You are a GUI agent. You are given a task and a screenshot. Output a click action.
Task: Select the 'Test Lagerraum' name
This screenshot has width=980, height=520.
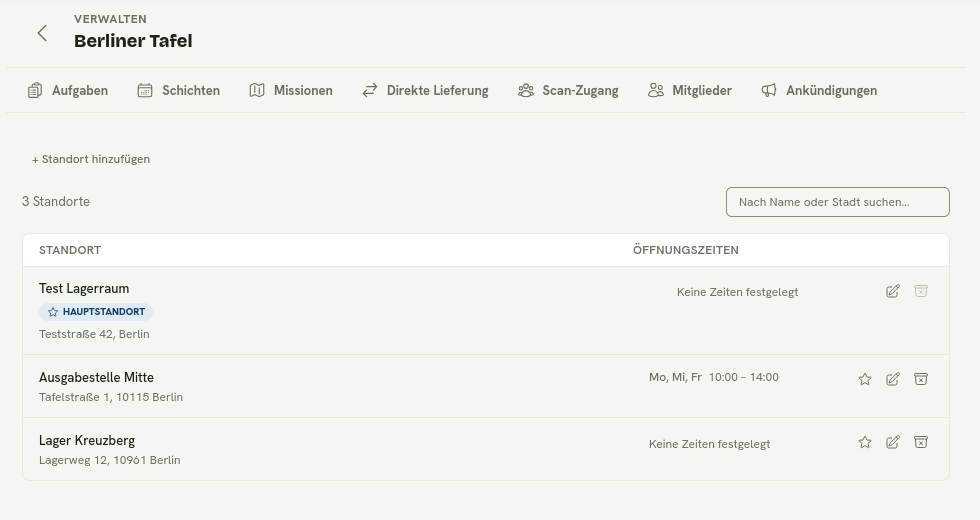point(84,289)
